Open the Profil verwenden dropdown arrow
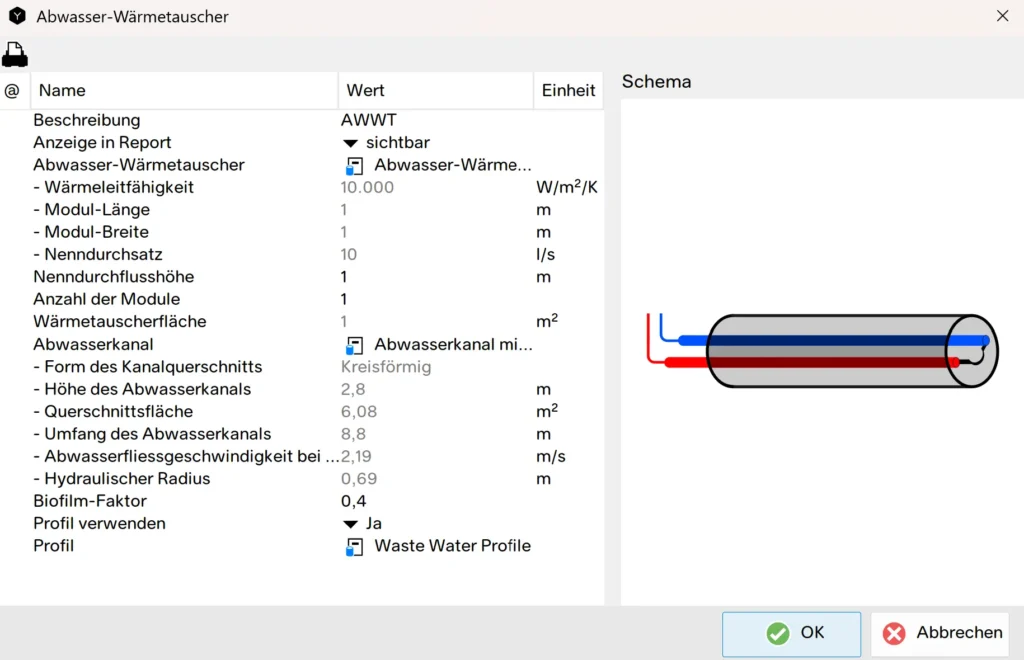1024x660 pixels. point(350,524)
